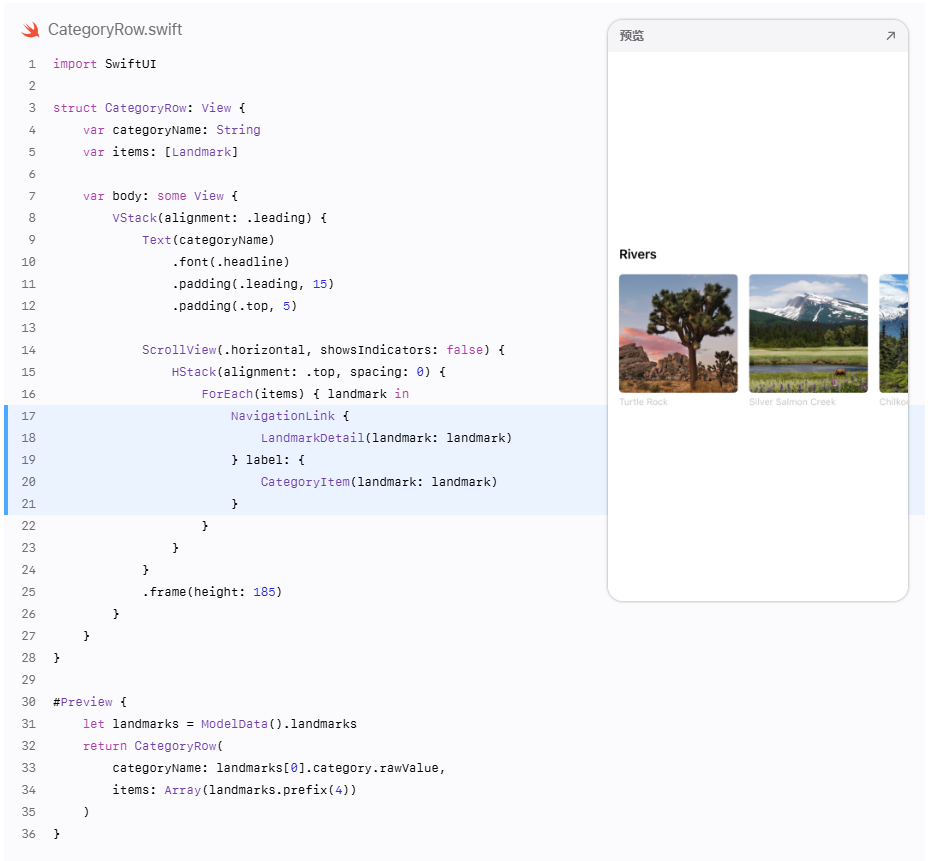Click the 预览 preview header label
The width and height of the screenshot is (928, 861).
(631, 36)
